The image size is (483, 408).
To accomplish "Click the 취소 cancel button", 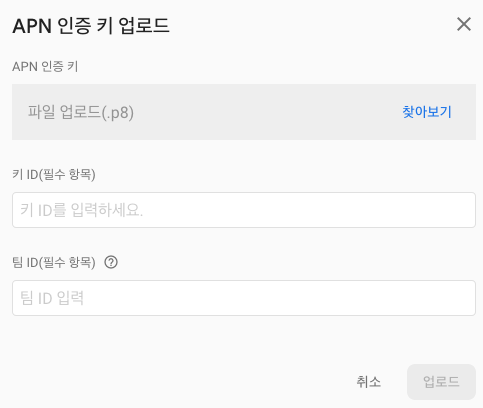I will (x=369, y=382).
